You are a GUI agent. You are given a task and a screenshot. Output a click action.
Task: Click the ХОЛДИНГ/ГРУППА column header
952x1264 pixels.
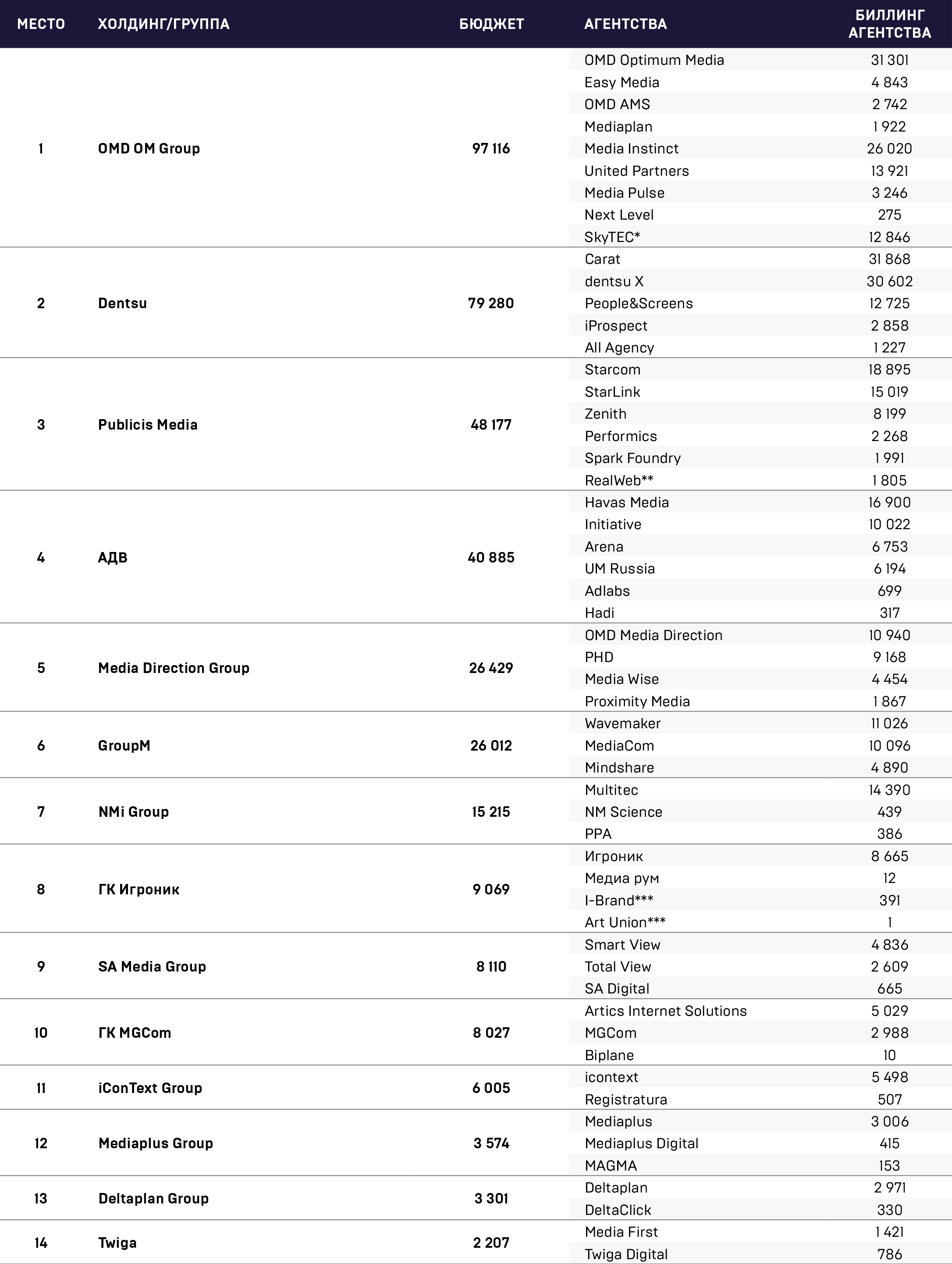163,24
